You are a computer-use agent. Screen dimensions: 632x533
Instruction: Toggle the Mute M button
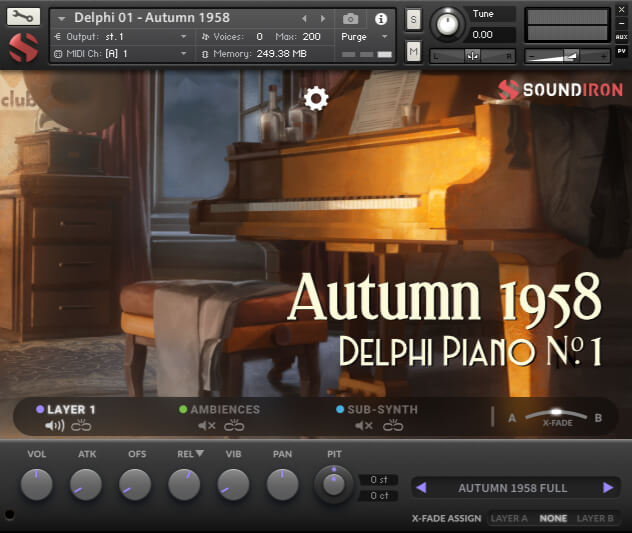point(413,51)
